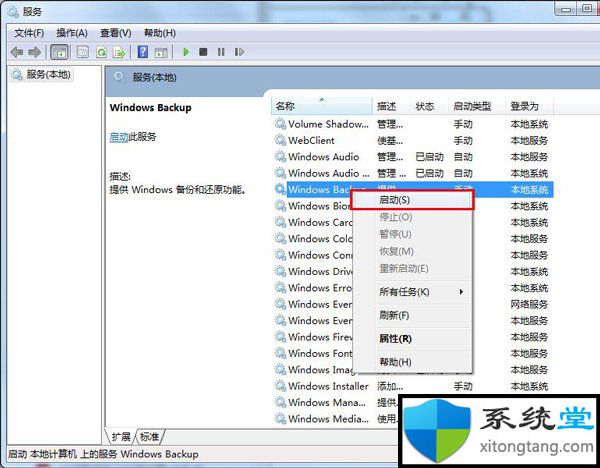Choose 启动(S) in the context menu

tap(412, 200)
